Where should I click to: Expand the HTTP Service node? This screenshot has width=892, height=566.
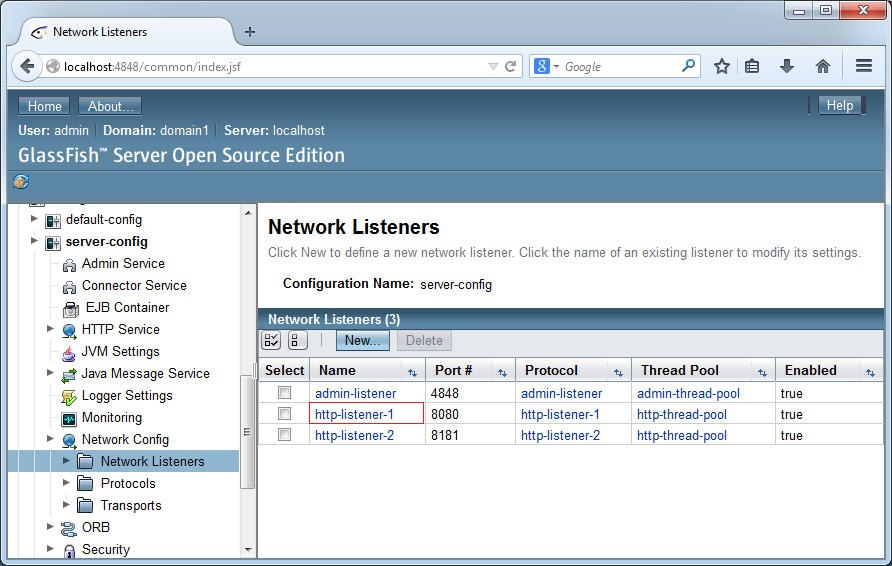pos(50,328)
